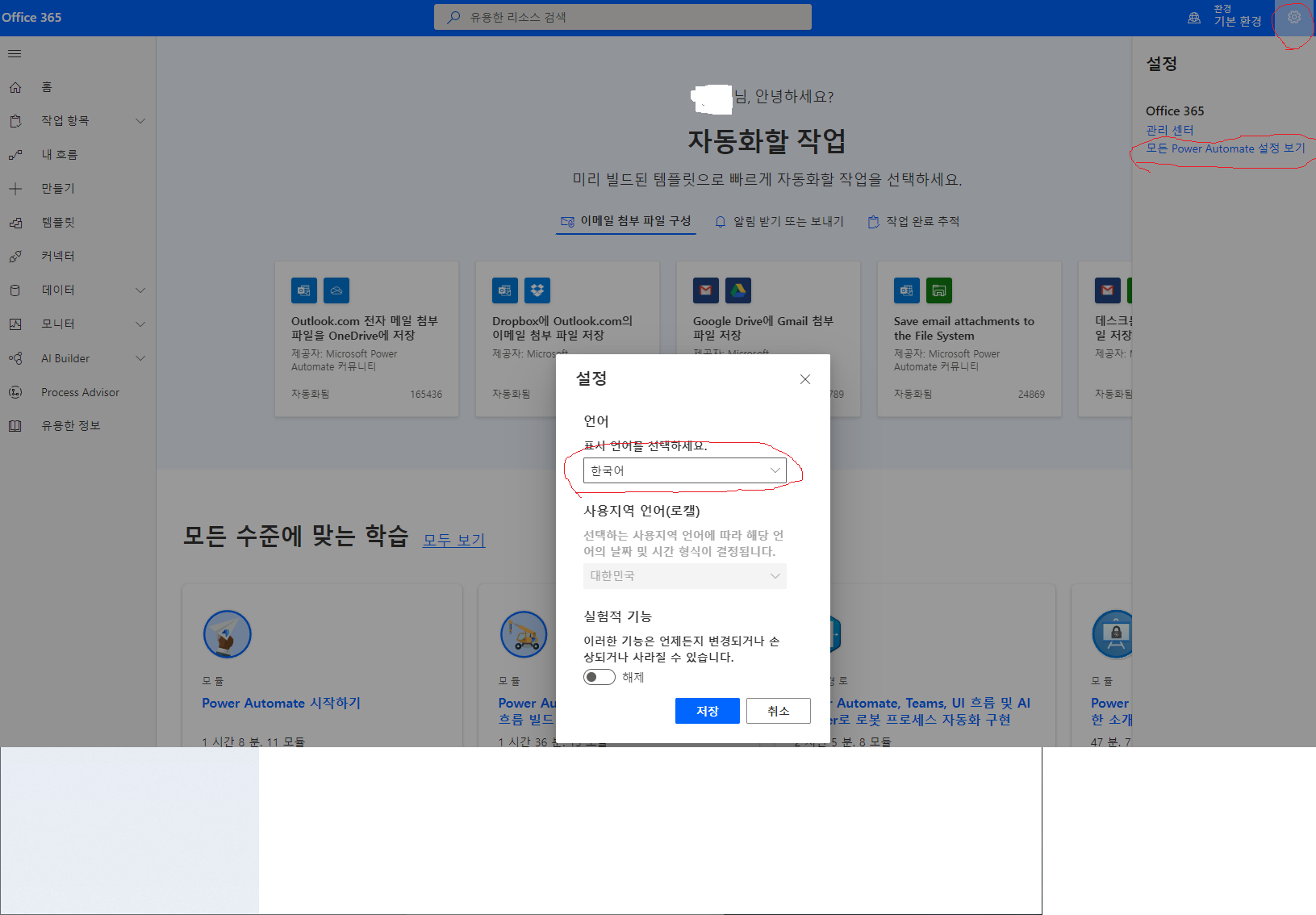The height and width of the screenshot is (915, 1316).
Task: Select the 이메일 첨부 파일 구성 tab
Action: coord(626,221)
